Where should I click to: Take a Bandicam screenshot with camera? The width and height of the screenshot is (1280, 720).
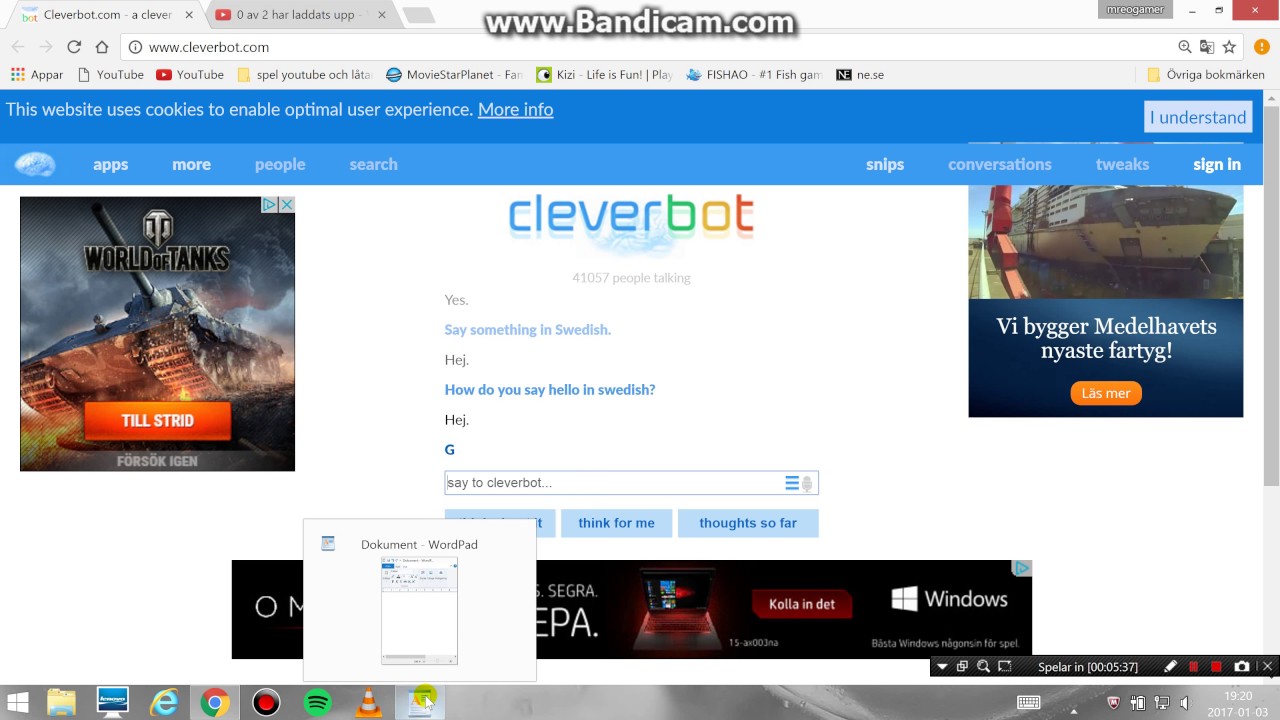coord(1242,667)
